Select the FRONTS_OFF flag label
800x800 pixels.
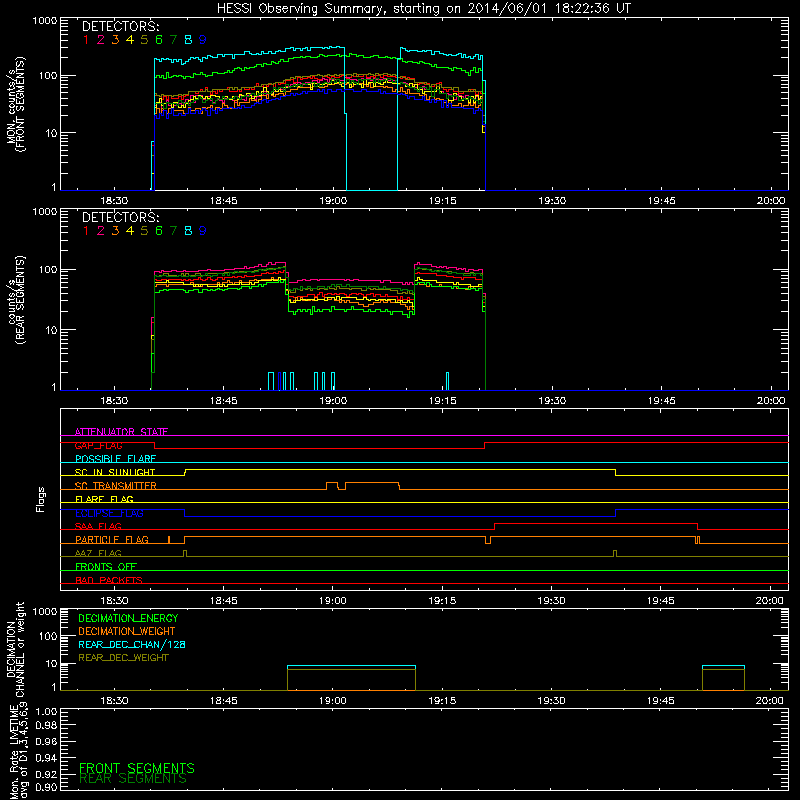tap(106, 566)
